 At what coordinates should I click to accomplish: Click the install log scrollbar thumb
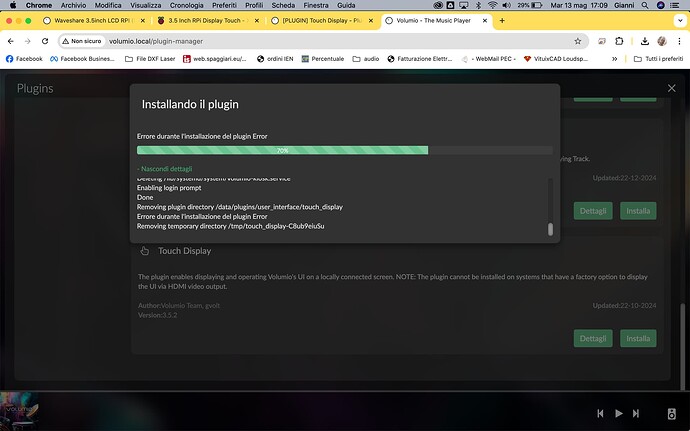tap(550, 229)
